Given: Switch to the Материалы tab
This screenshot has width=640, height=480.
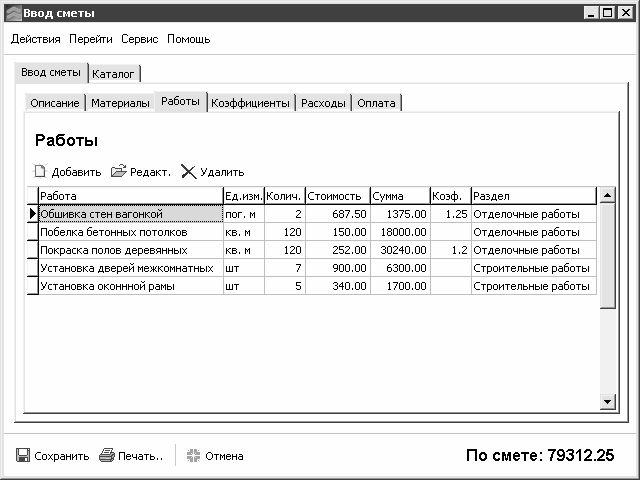Looking at the screenshot, I should (120, 103).
